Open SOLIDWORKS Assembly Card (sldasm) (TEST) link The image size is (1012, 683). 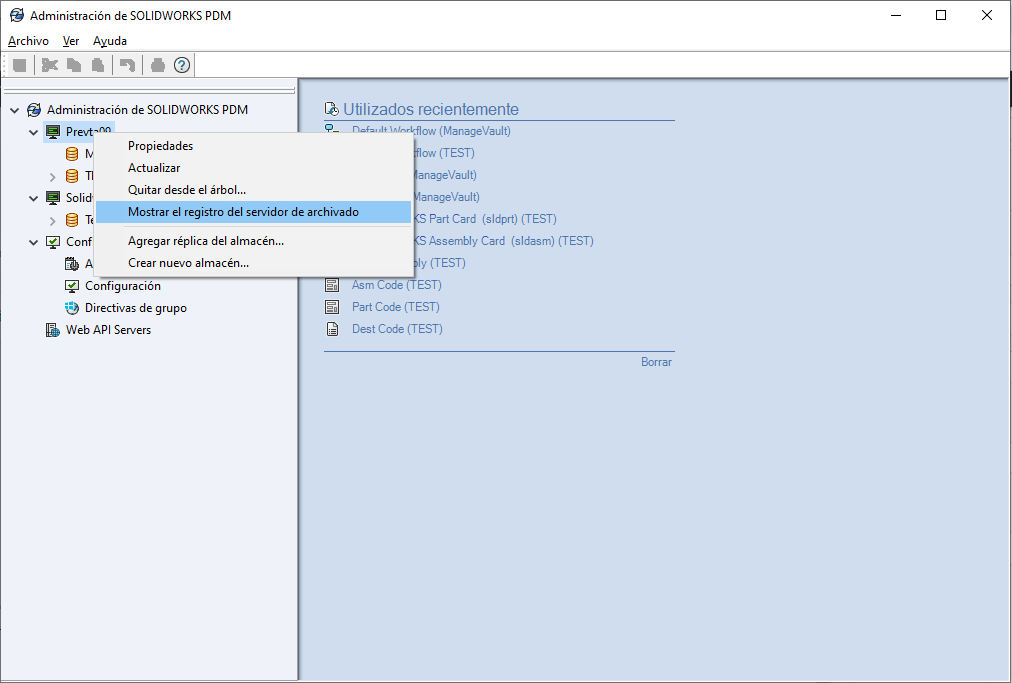pyautogui.click(x=503, y=241)
